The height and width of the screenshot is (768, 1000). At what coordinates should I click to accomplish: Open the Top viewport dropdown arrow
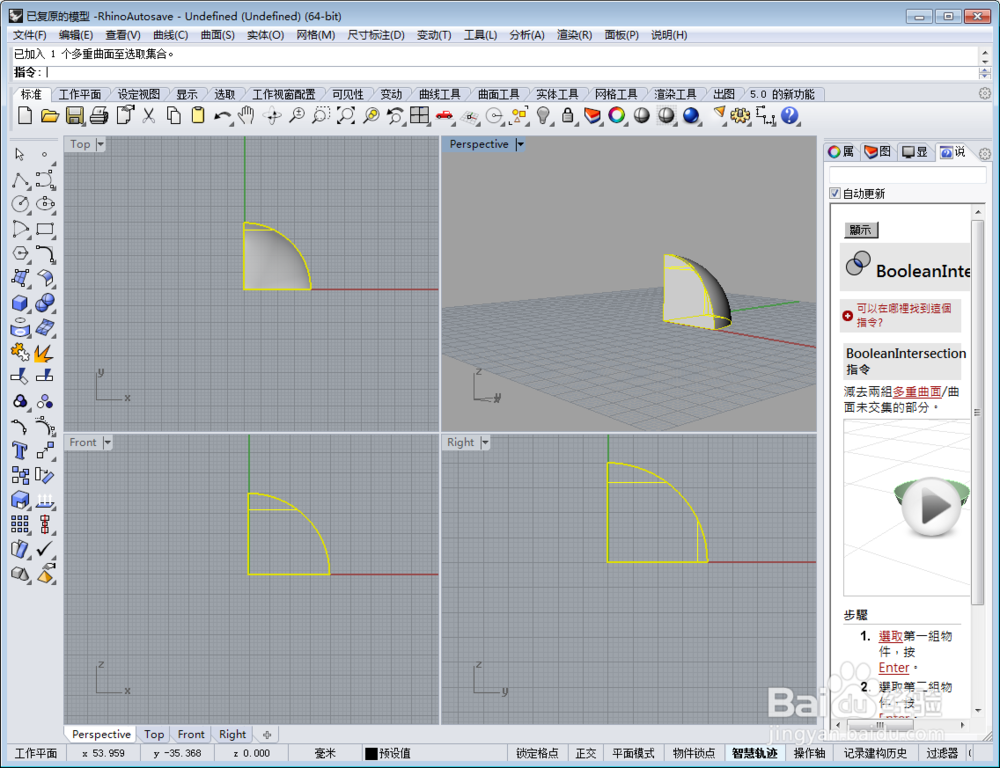click(x=101, y=144)
